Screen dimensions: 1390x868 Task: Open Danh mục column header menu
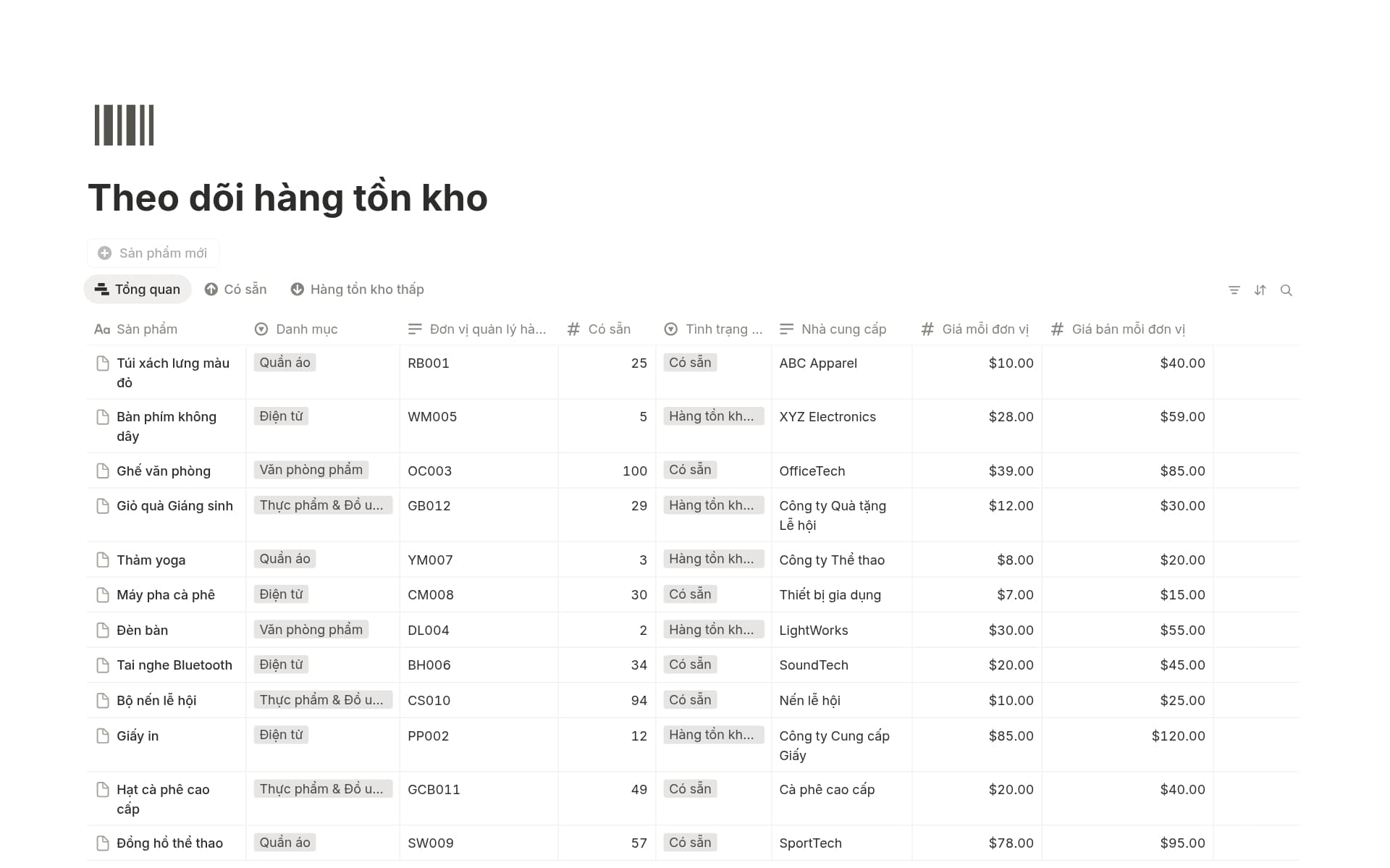[x=306, y=329]
